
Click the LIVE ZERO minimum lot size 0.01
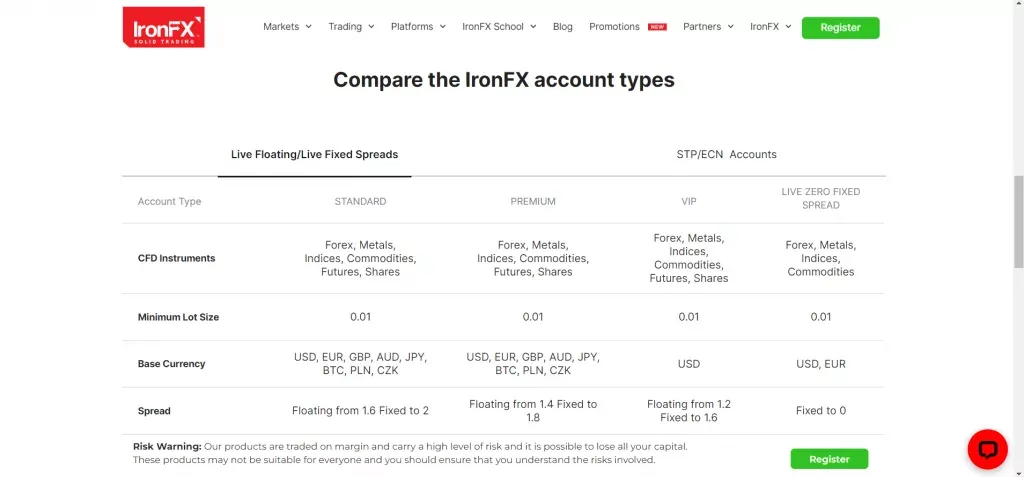tap(821, 317)
